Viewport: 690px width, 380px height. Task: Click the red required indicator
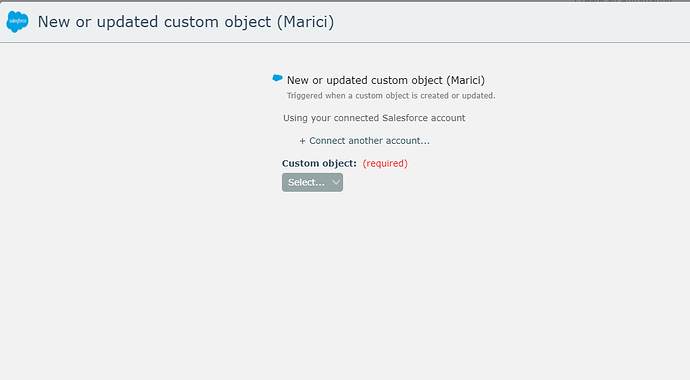coord(385,163)
